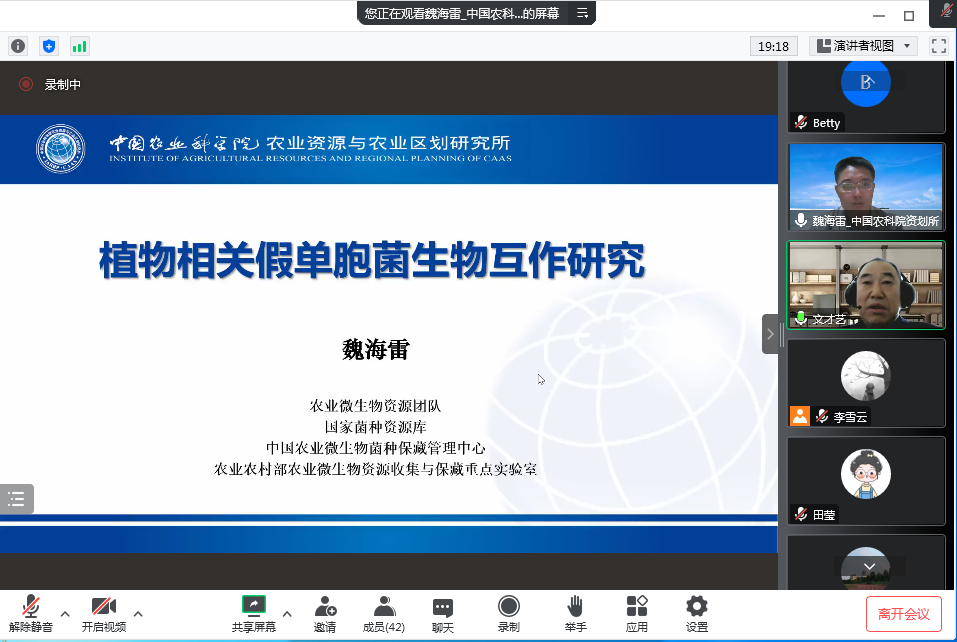Turn on camera with 开启视频
The width and height of the screenshot is (957, 642).
point(104,613)
